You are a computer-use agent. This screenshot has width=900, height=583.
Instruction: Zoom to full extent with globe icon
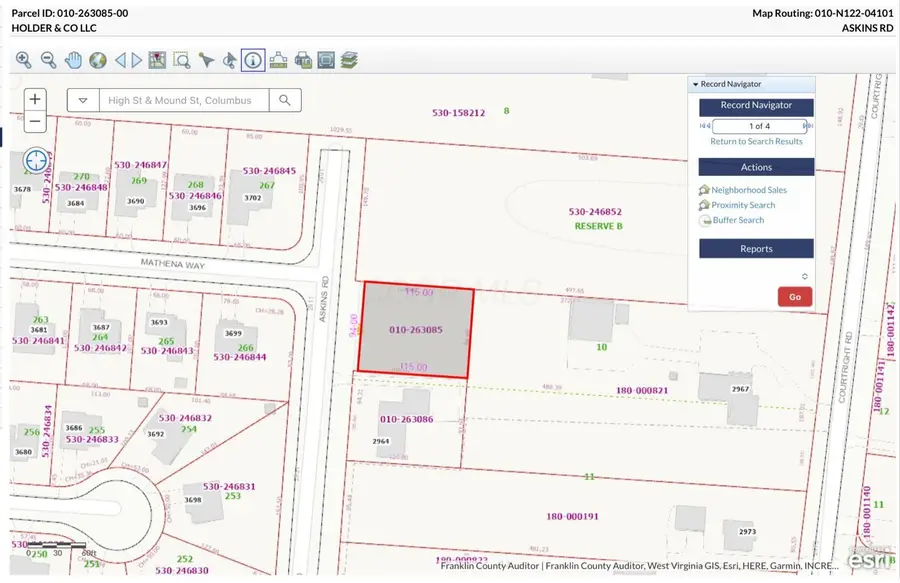pos(98,60)
